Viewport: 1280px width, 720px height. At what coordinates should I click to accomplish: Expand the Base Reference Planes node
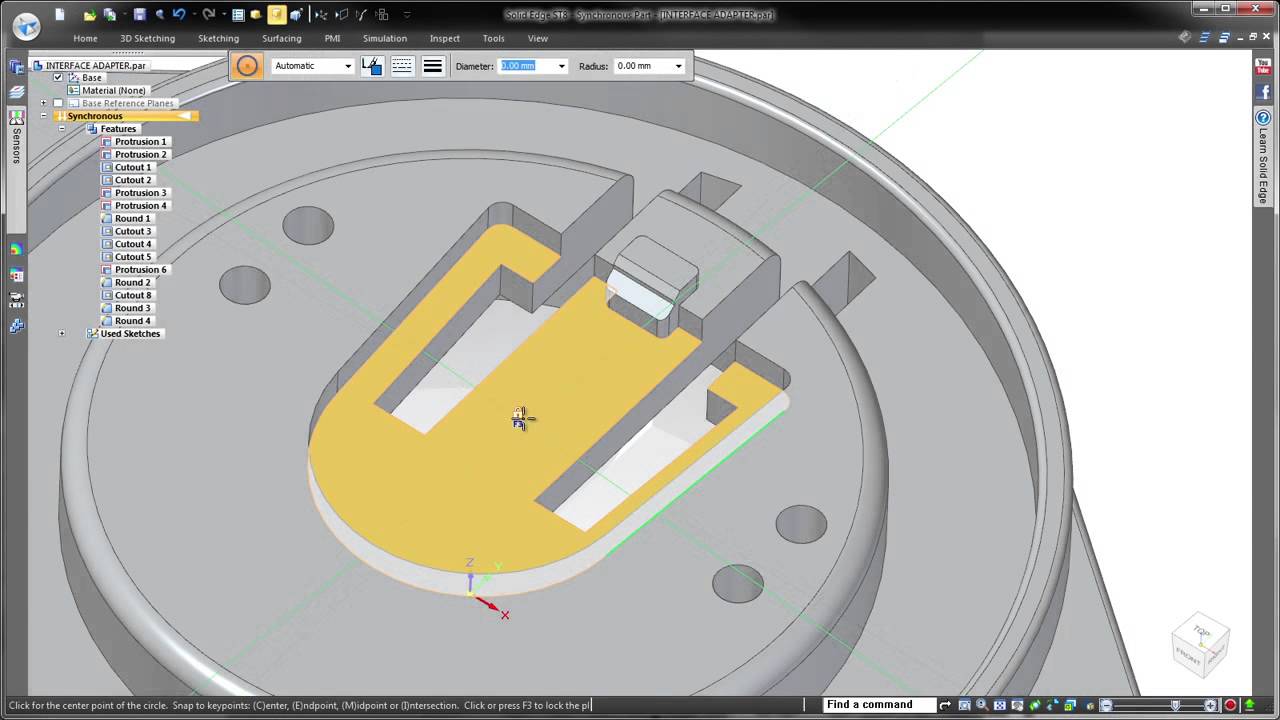coord(43,103)
